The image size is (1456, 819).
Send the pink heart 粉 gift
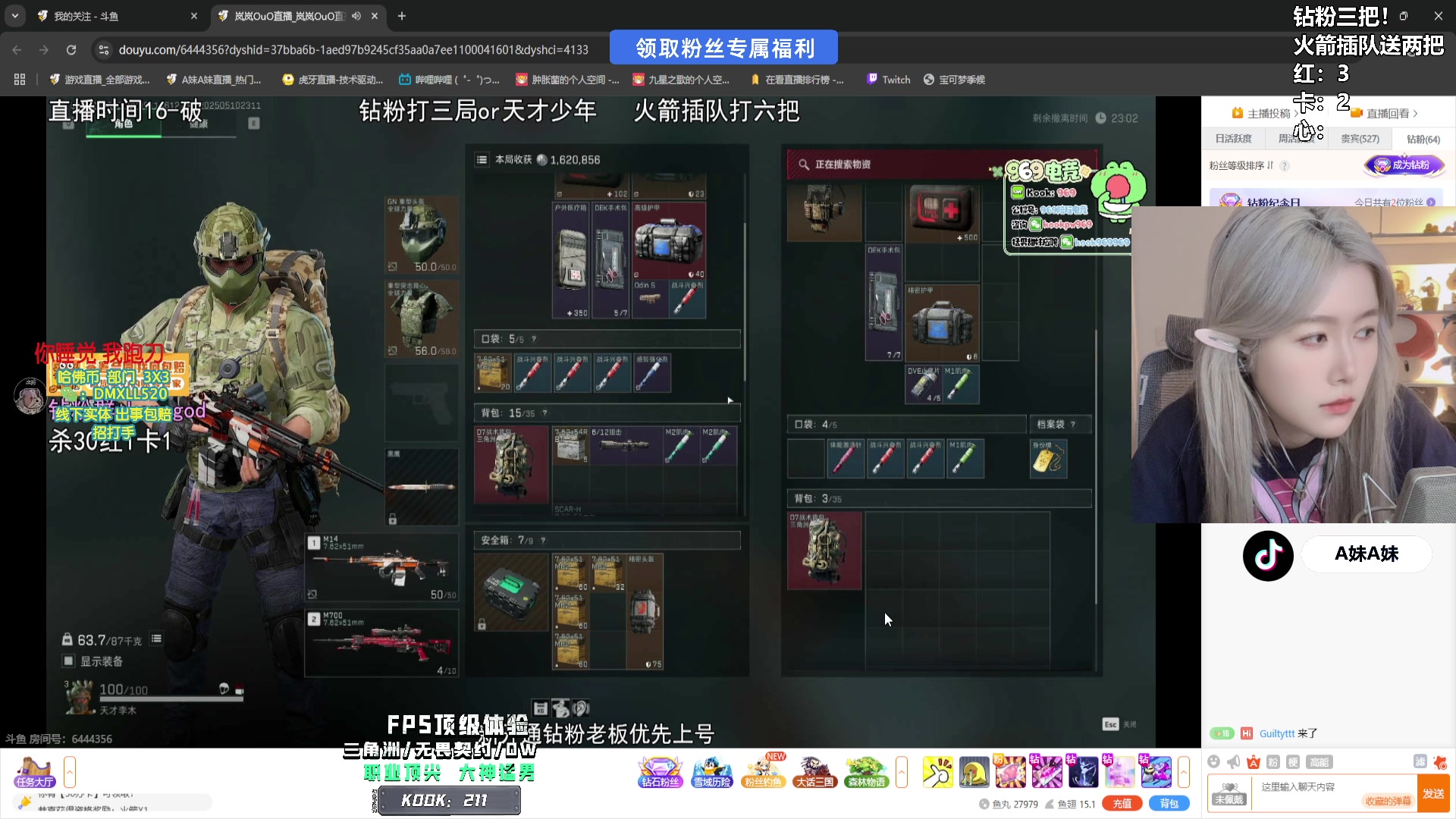(1010, 772)
